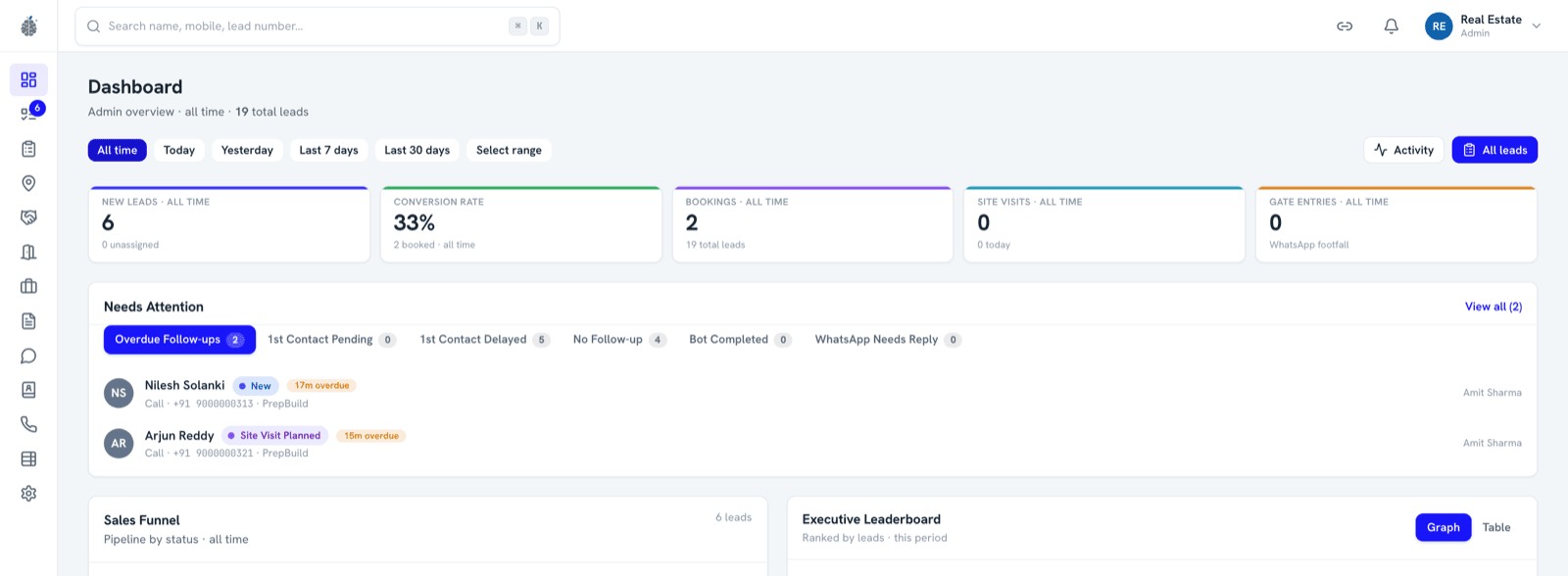This screenshot has height=576, width=1568.
Task: Click the RE profile avatar
Action: (x=1439, y=26)
